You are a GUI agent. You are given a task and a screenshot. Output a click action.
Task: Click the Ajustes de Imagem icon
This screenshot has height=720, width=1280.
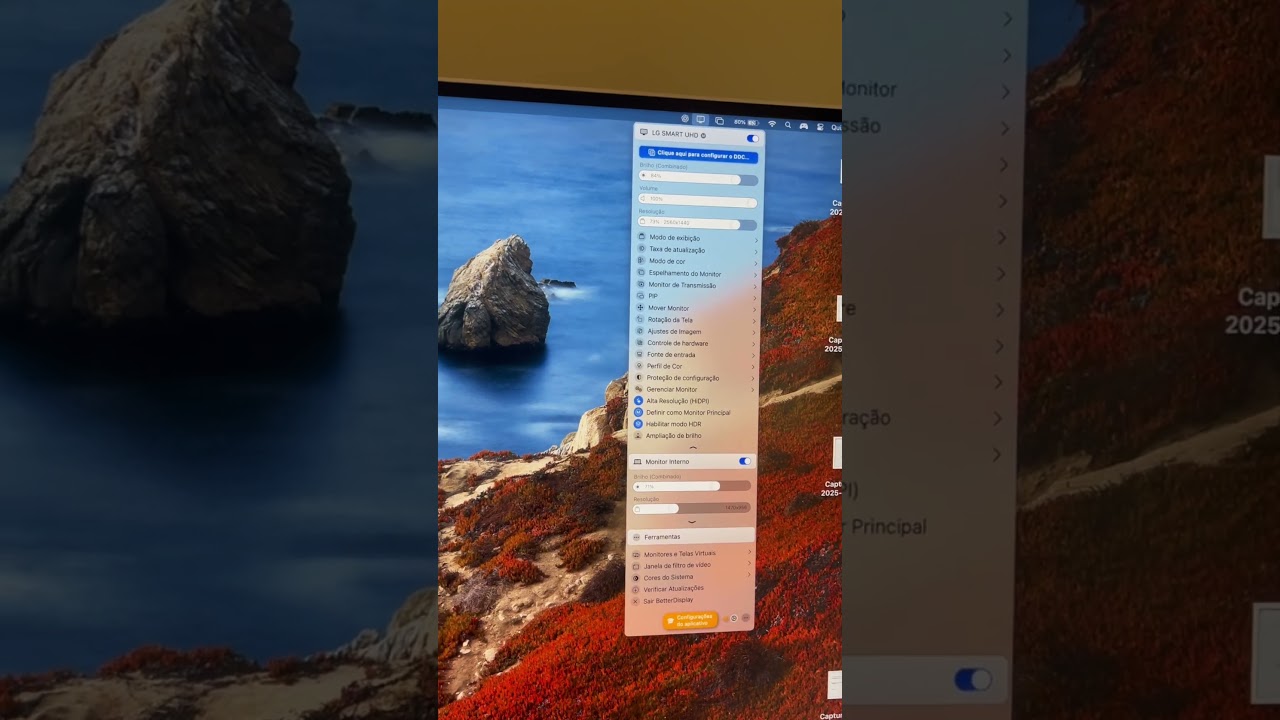point(640,331)
